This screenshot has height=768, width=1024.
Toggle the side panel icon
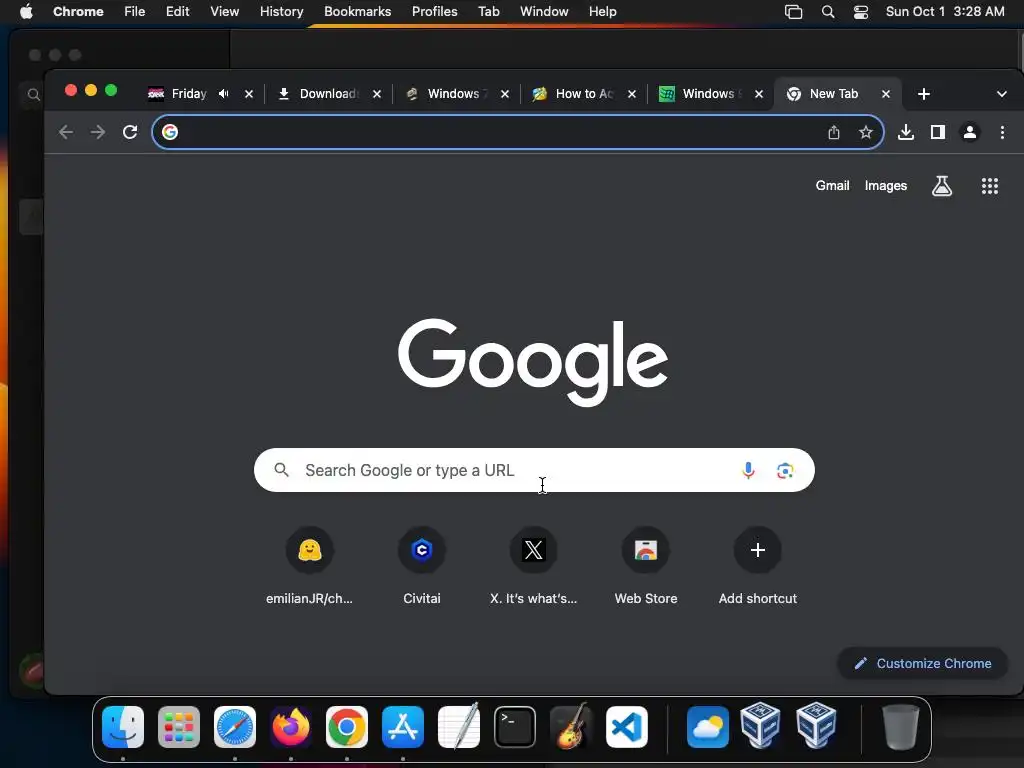coord(938,133)
